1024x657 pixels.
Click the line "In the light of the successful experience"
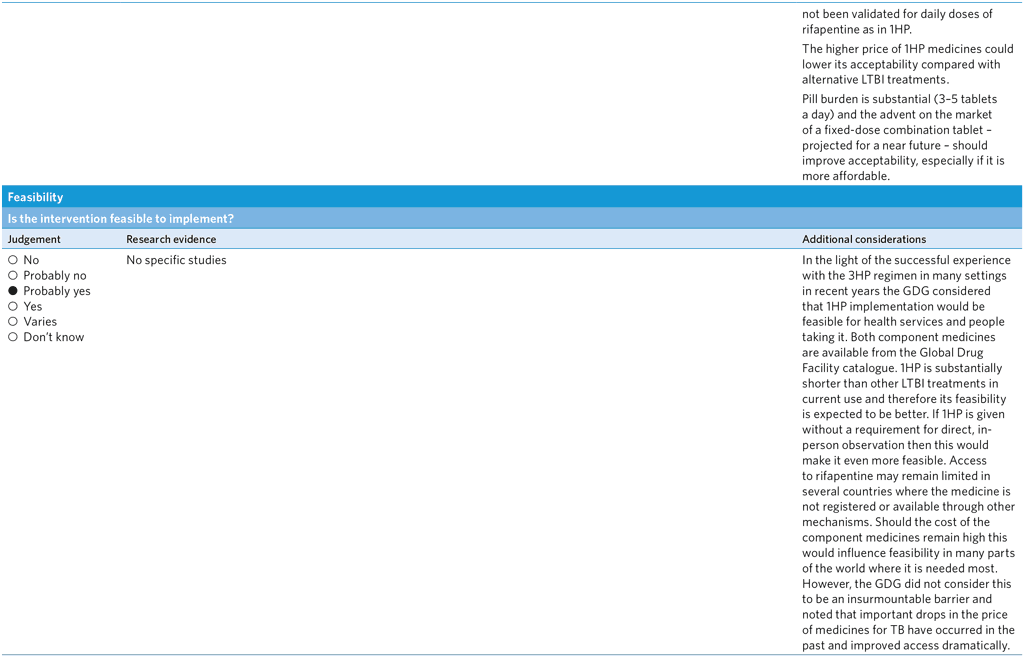pyautogui.click(x=905, y=260)
